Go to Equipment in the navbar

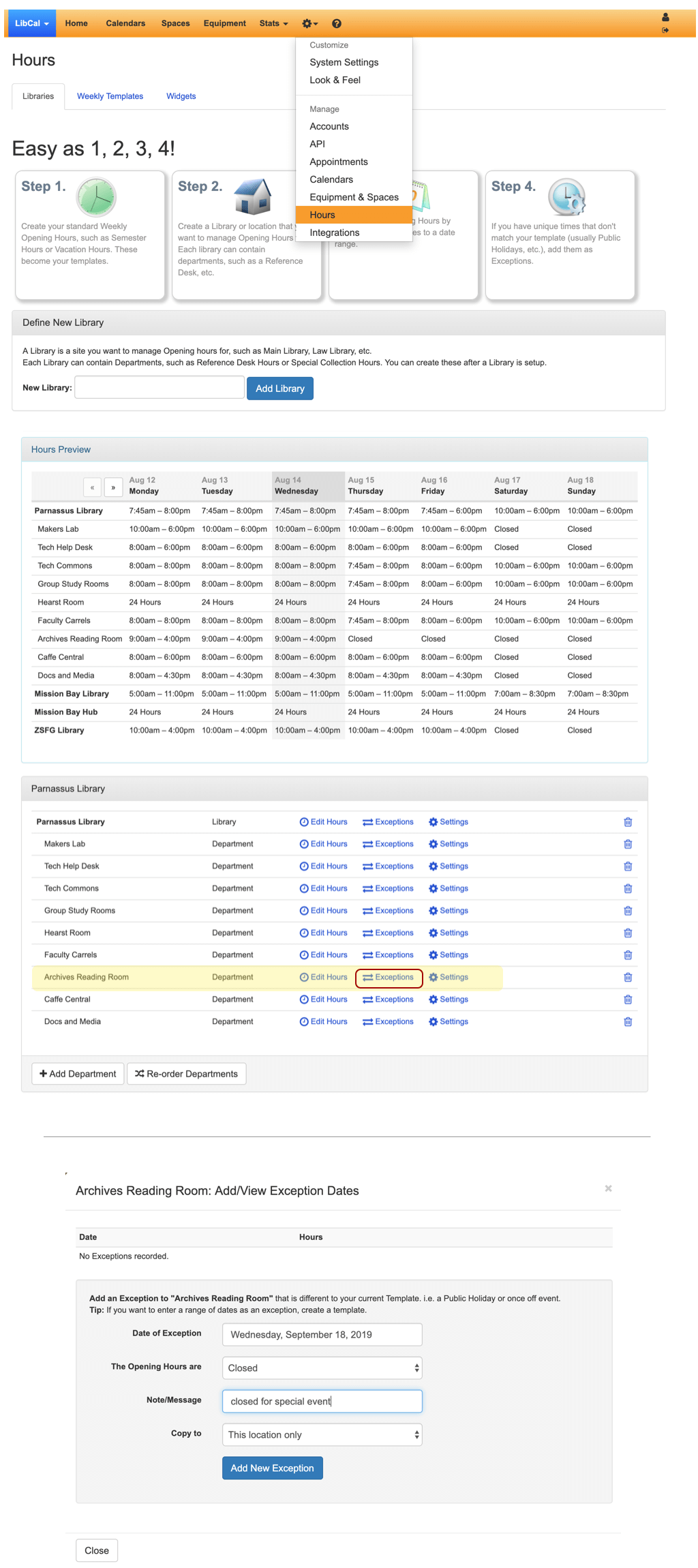pyautogui.click(x=224, y=23)
